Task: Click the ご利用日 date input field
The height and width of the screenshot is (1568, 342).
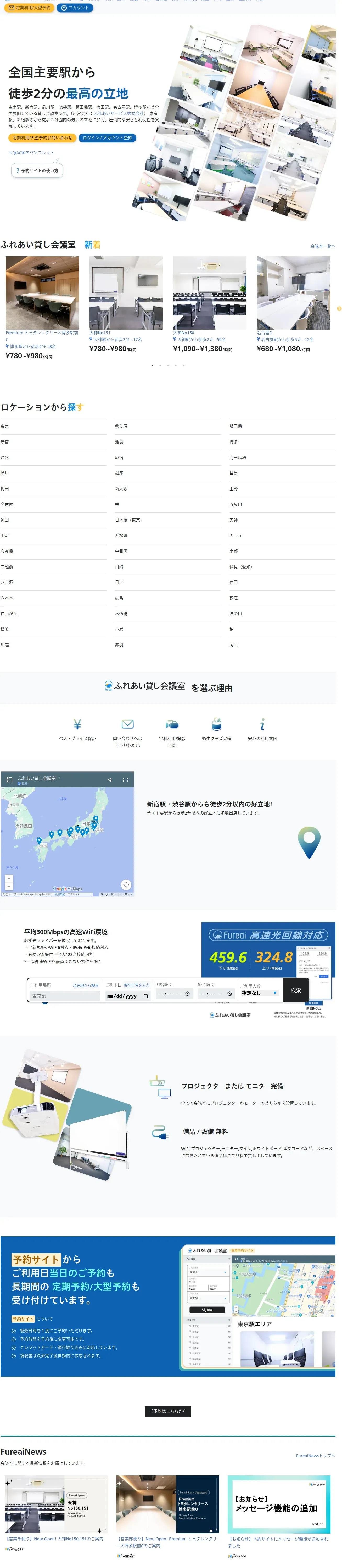Action: 127,996
